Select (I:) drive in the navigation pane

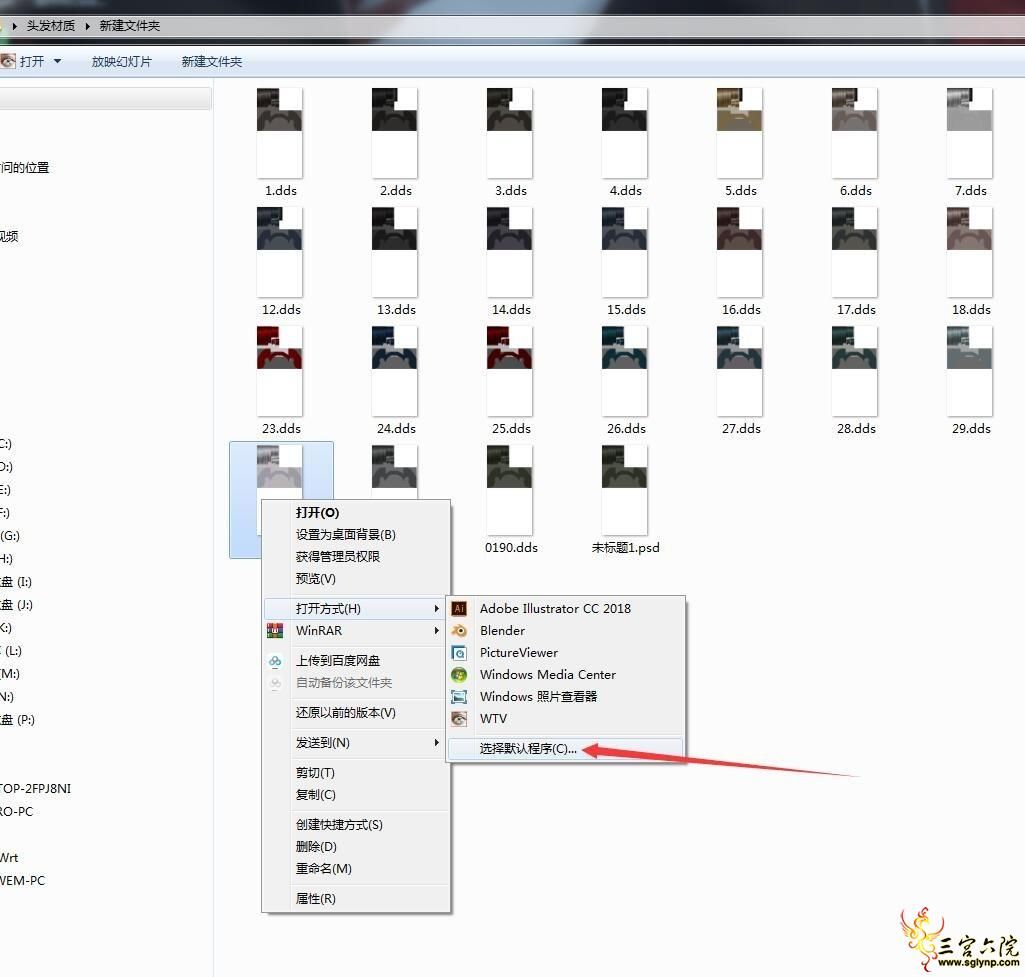16,582
